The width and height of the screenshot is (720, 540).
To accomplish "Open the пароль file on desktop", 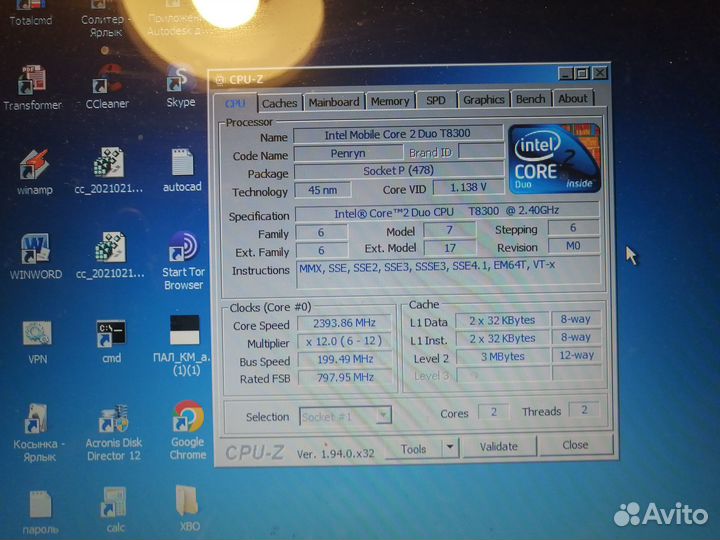I will coord(40,512).
